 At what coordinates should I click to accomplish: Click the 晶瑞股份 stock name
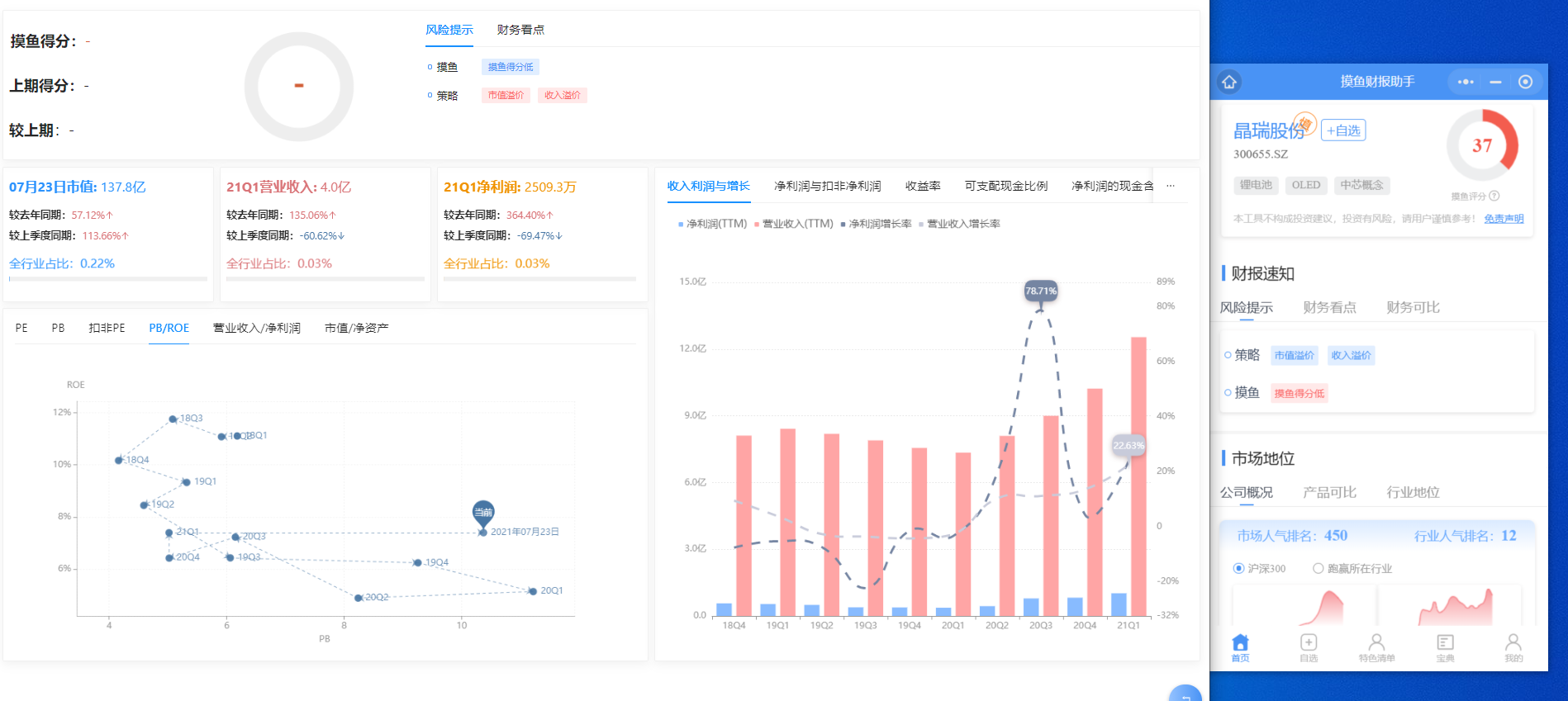pos(1268,130)
